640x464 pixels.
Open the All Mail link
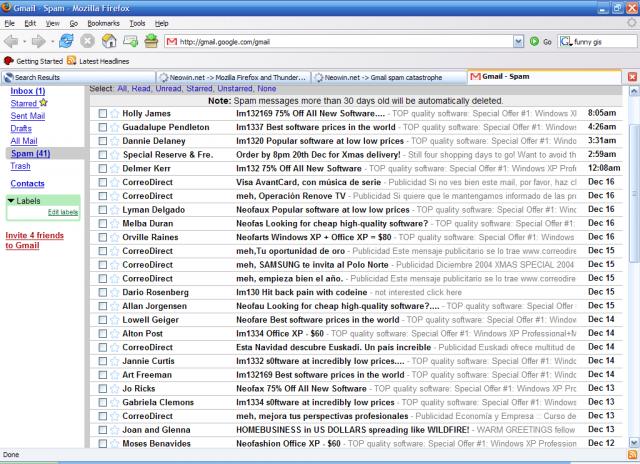tap(24, 141)
